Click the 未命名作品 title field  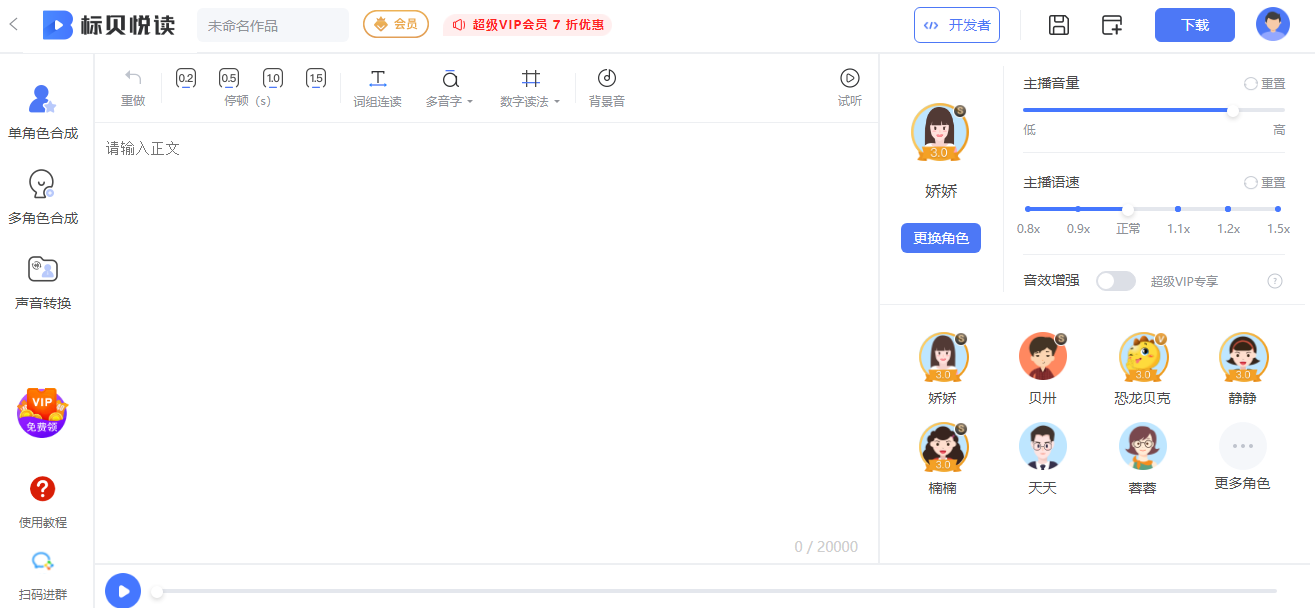coord(273,25)
